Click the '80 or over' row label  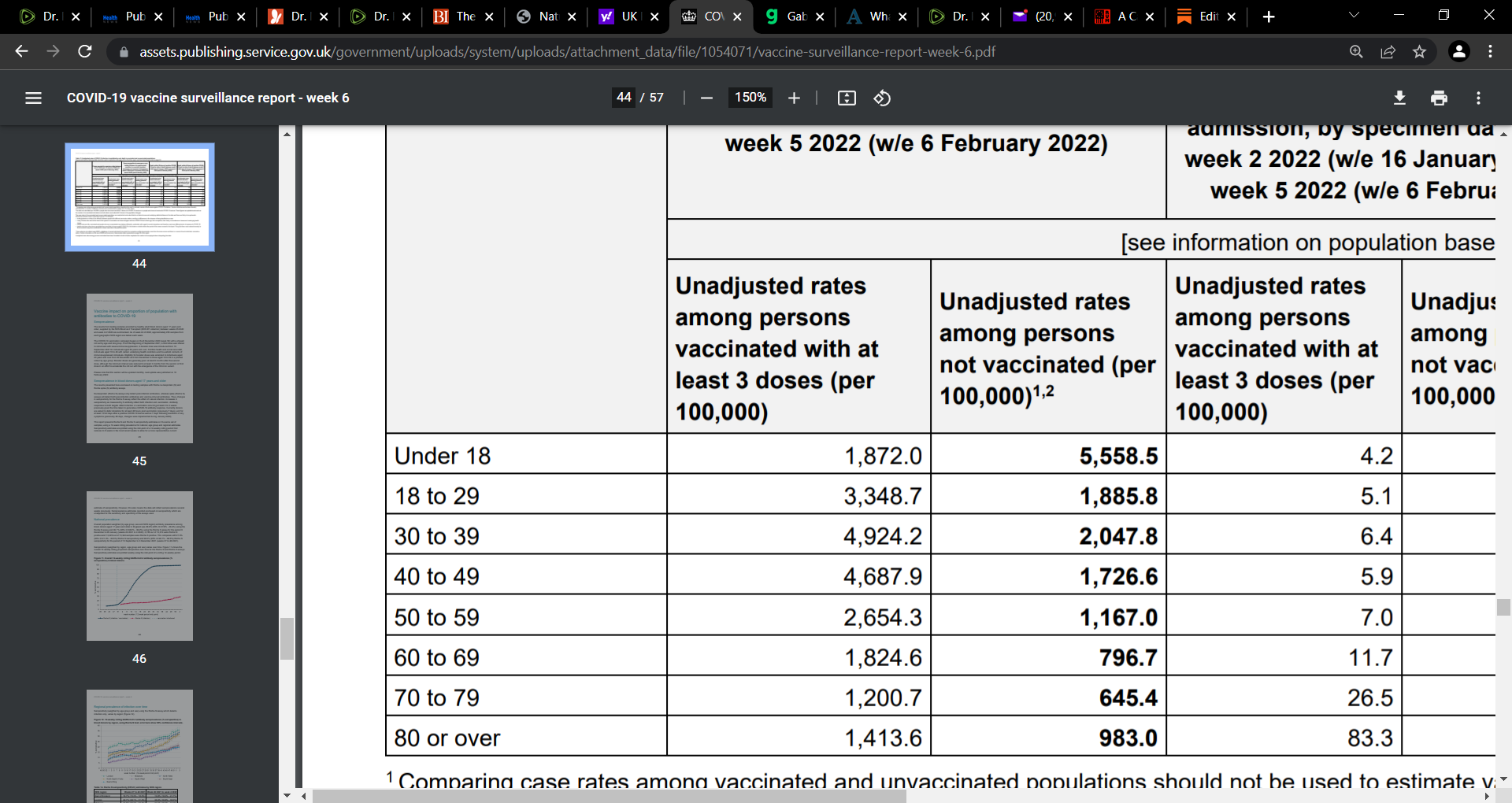(447, 738)
